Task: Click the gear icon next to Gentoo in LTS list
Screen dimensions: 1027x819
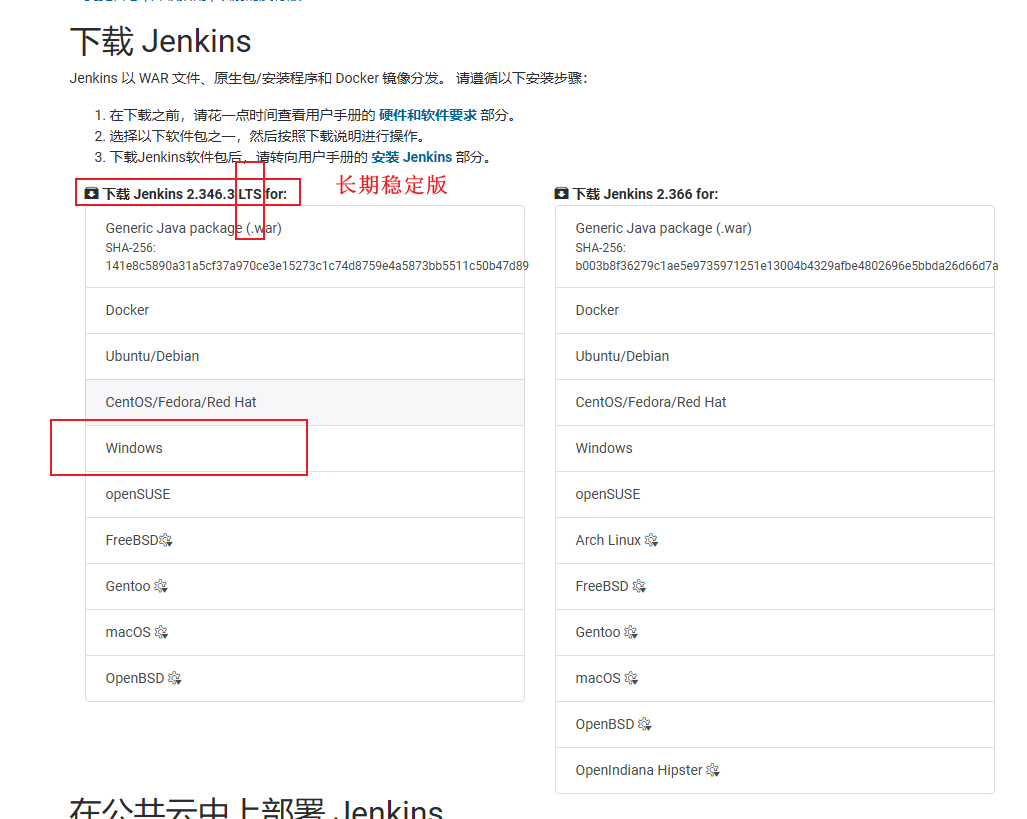Action: (x=159, y=586)
